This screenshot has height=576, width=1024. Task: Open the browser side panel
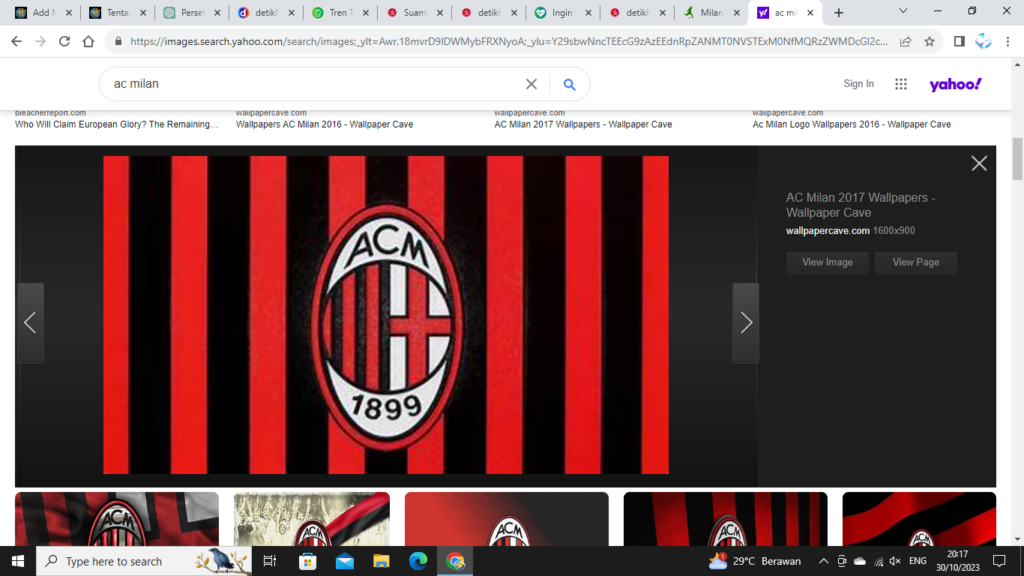pyautogui.click(x=959, y=41)
